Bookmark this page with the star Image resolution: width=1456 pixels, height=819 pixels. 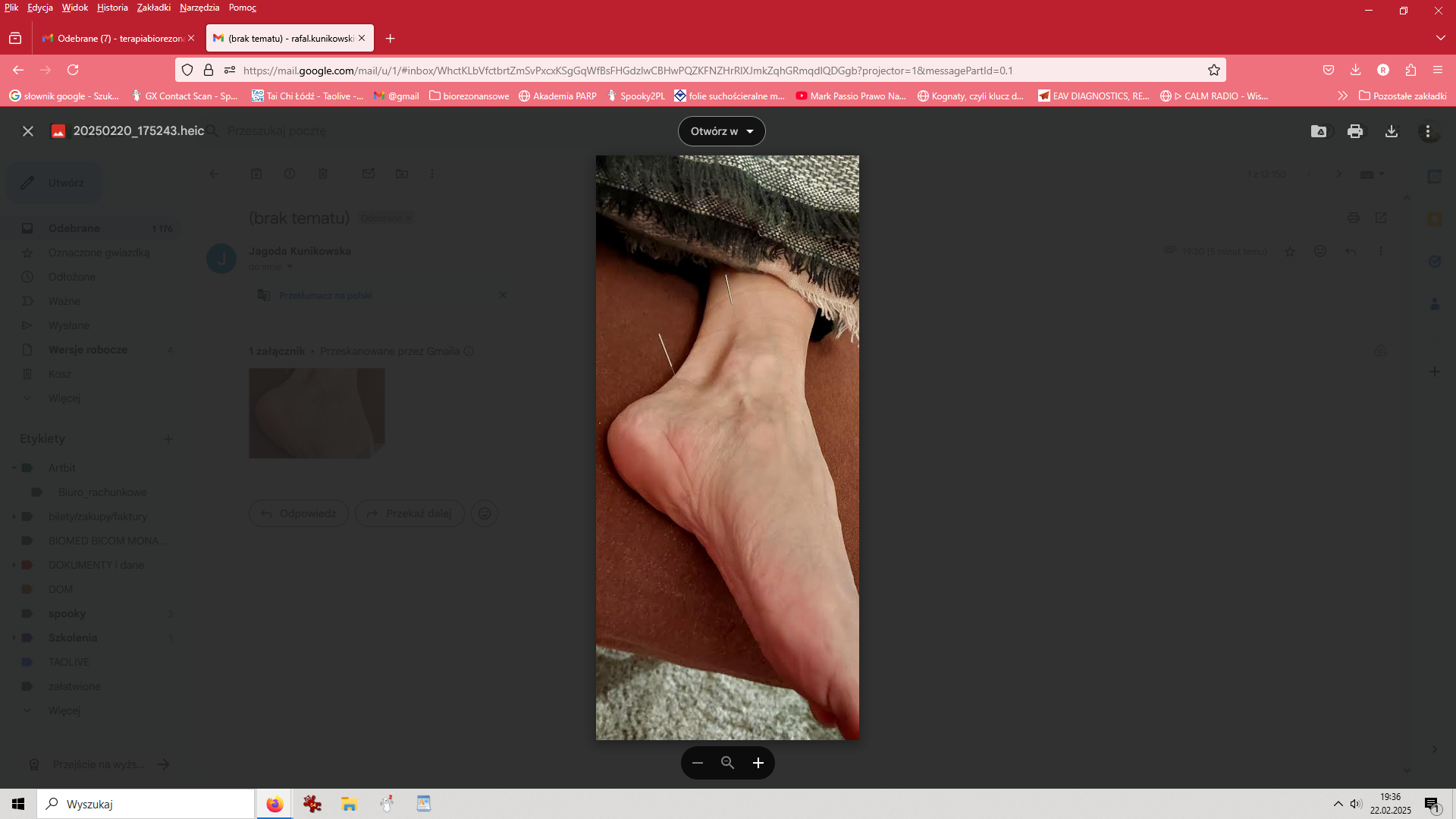(1214, 70)
